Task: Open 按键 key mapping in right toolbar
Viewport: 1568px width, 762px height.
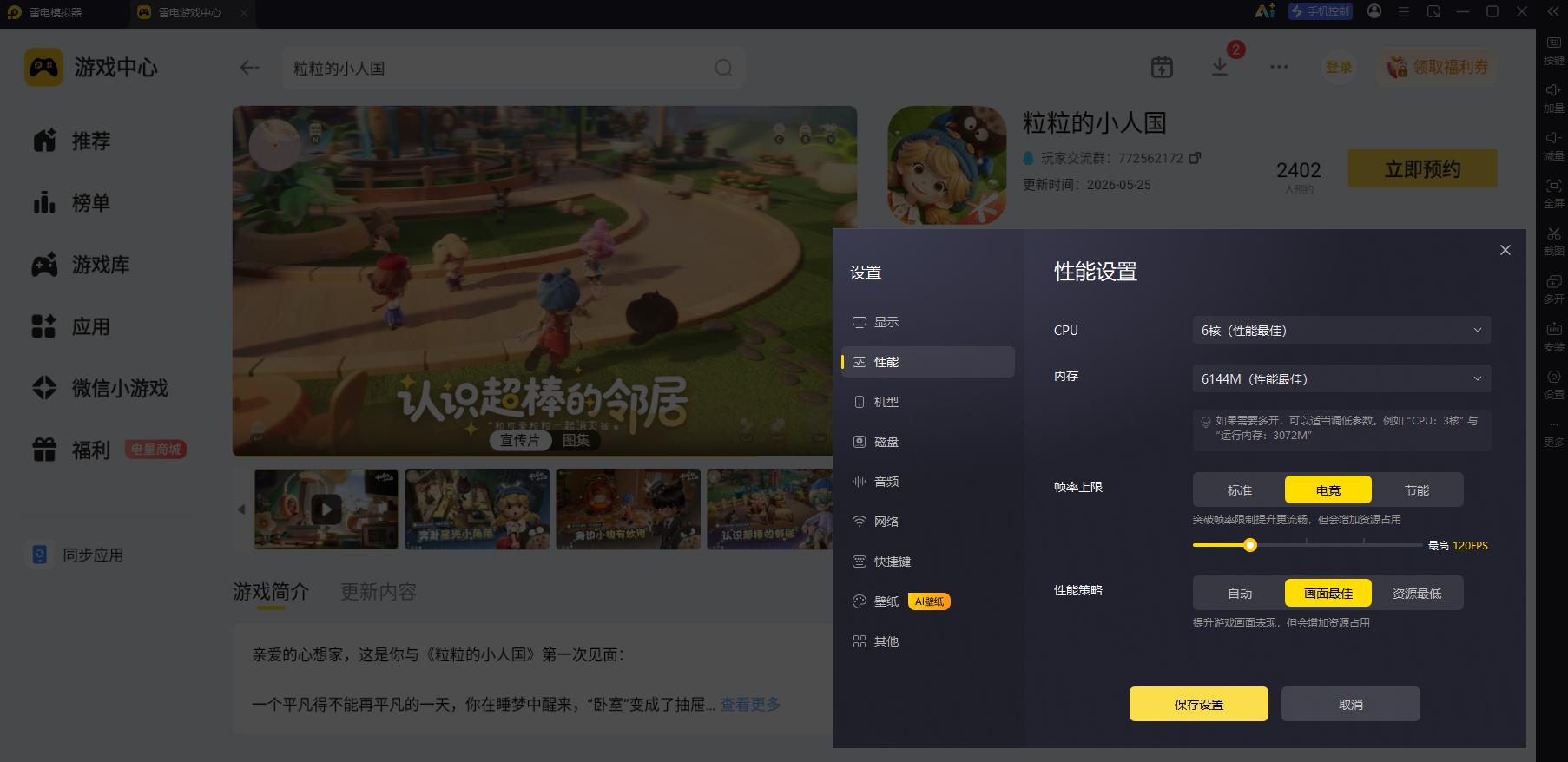Action: (1553, 50)
